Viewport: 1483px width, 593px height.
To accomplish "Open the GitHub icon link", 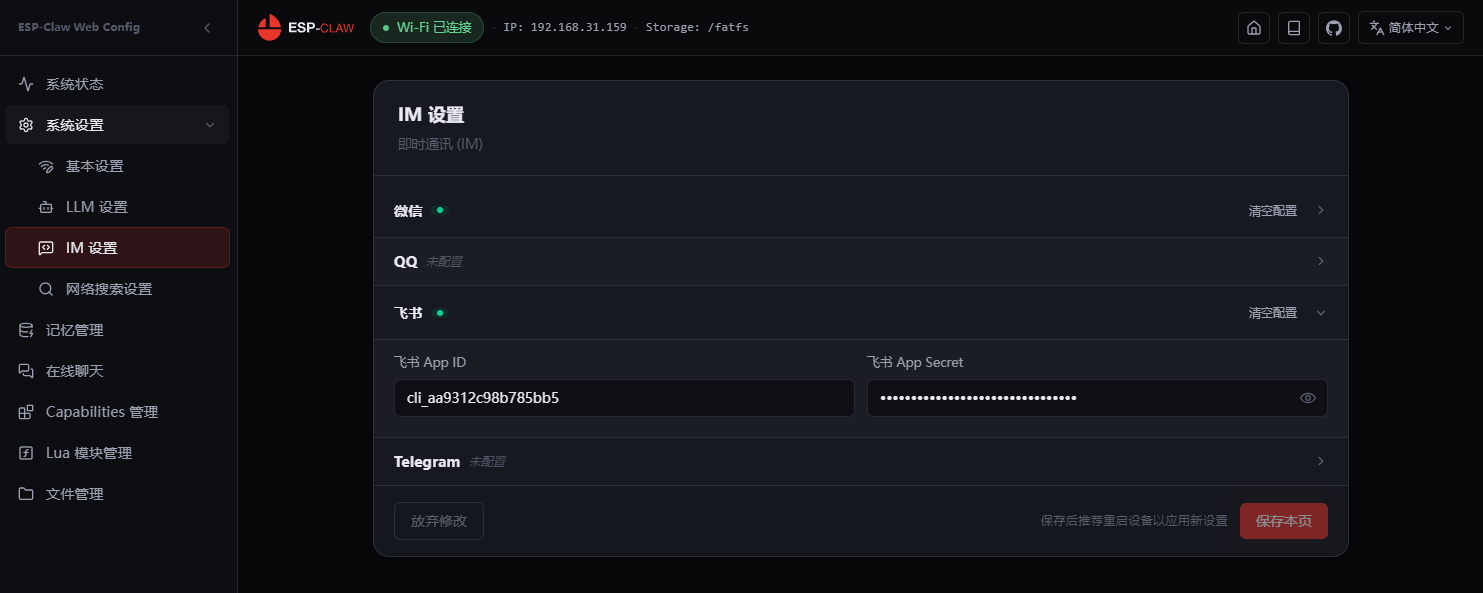I will tap(1334, 28).
